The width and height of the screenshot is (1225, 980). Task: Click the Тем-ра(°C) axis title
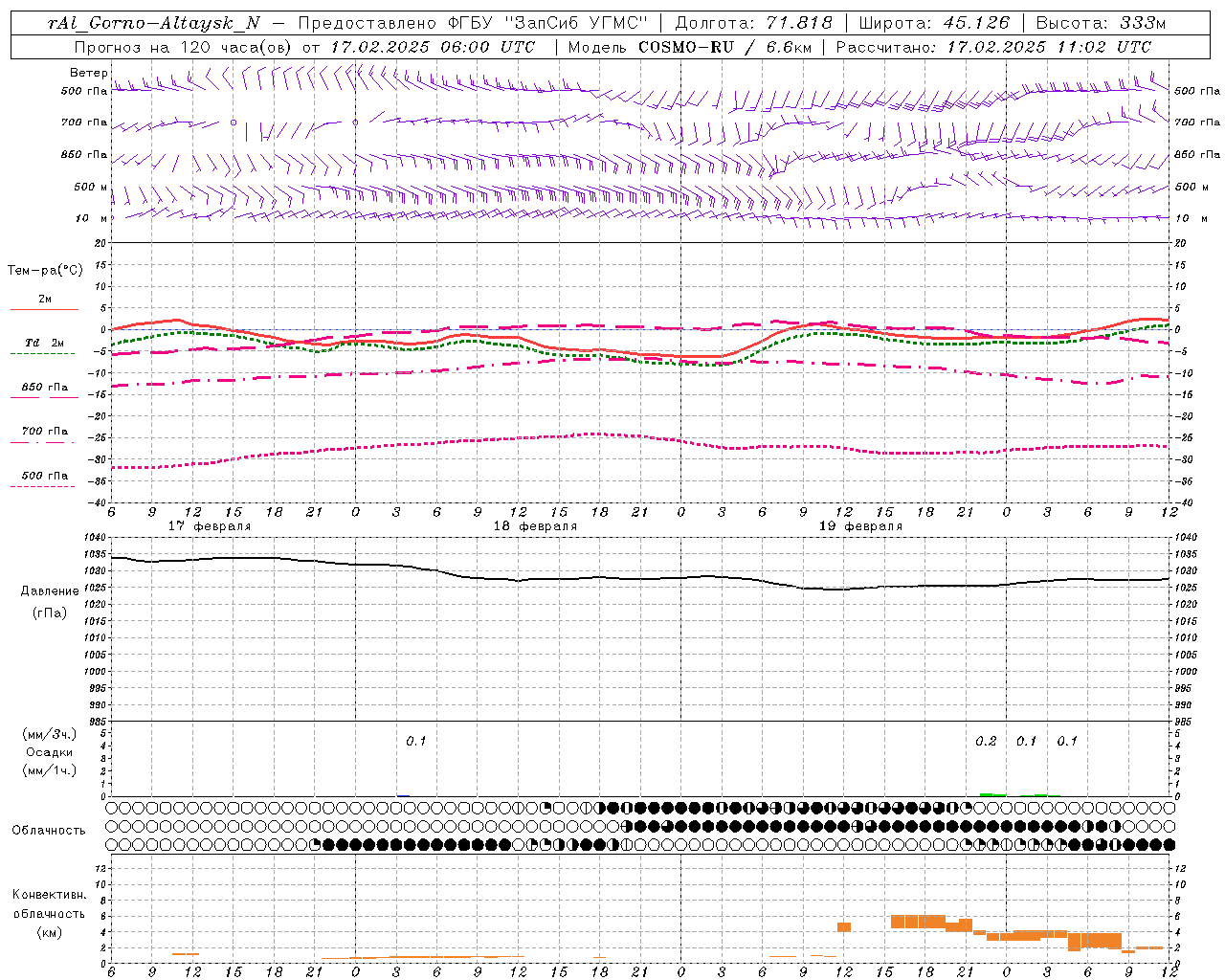(x=45, y=270)
